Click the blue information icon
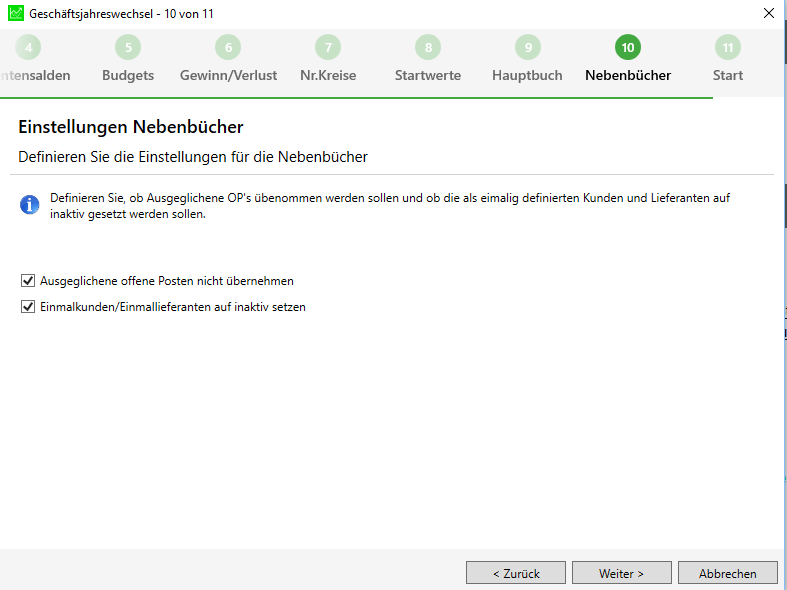This screenshot has width=787, height=590. pos(30,205)
